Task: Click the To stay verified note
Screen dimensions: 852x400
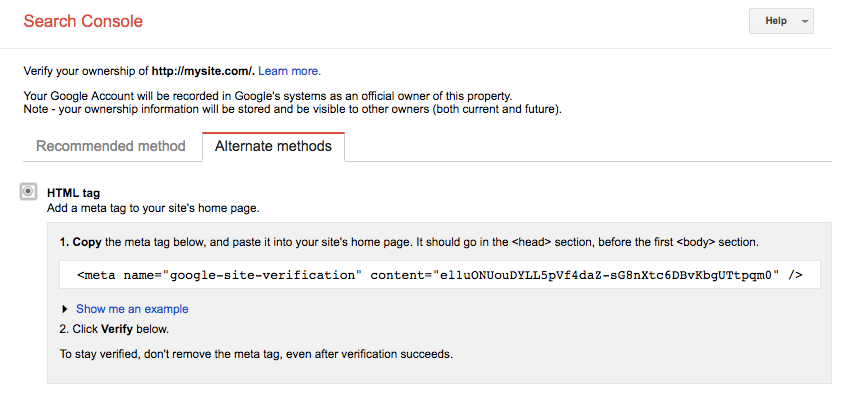Action: point(256,353)
